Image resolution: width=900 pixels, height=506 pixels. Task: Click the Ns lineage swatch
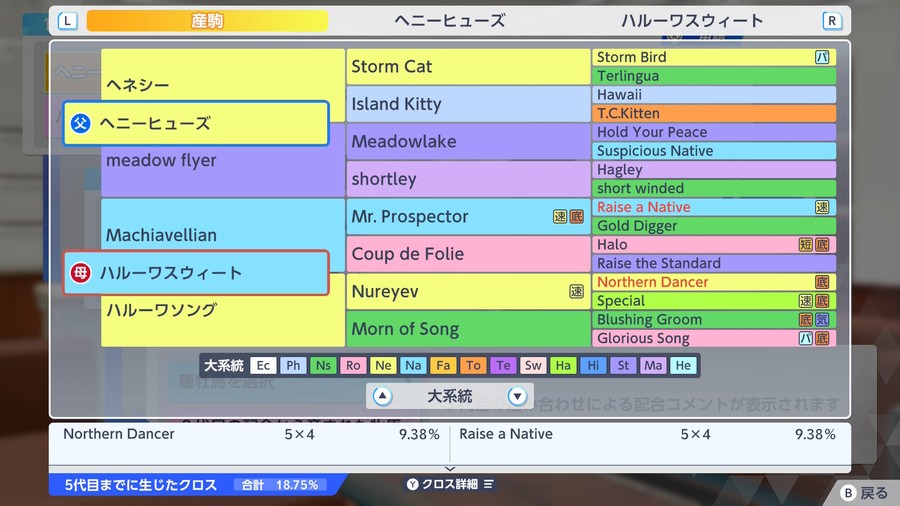click(x=323, y=365)
